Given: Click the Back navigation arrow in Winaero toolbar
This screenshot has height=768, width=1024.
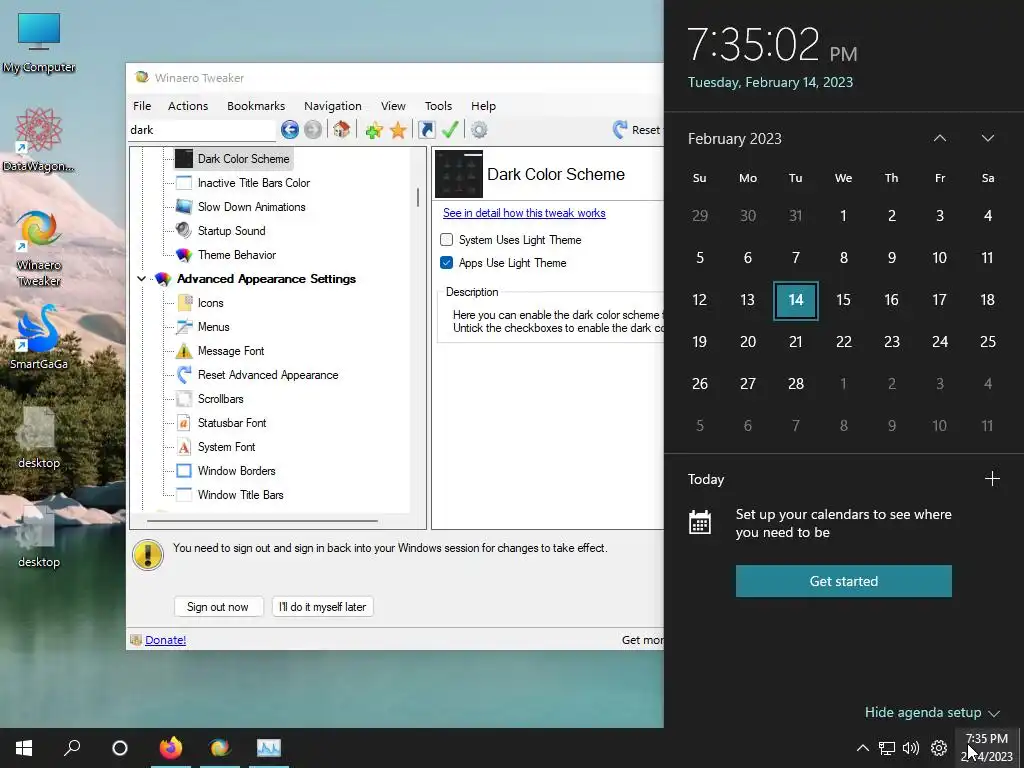Looking at the screenshot, I should (290, 130).
